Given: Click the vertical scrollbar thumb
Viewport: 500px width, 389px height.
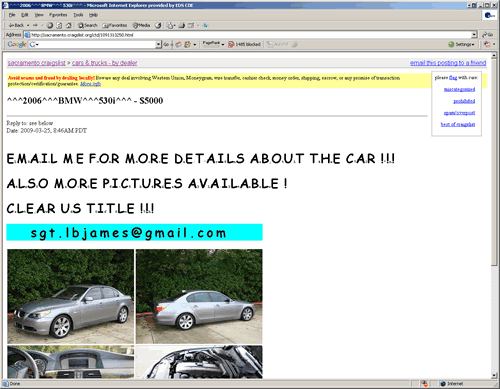Looking at the screenshot, I should (x=494, y=162).
